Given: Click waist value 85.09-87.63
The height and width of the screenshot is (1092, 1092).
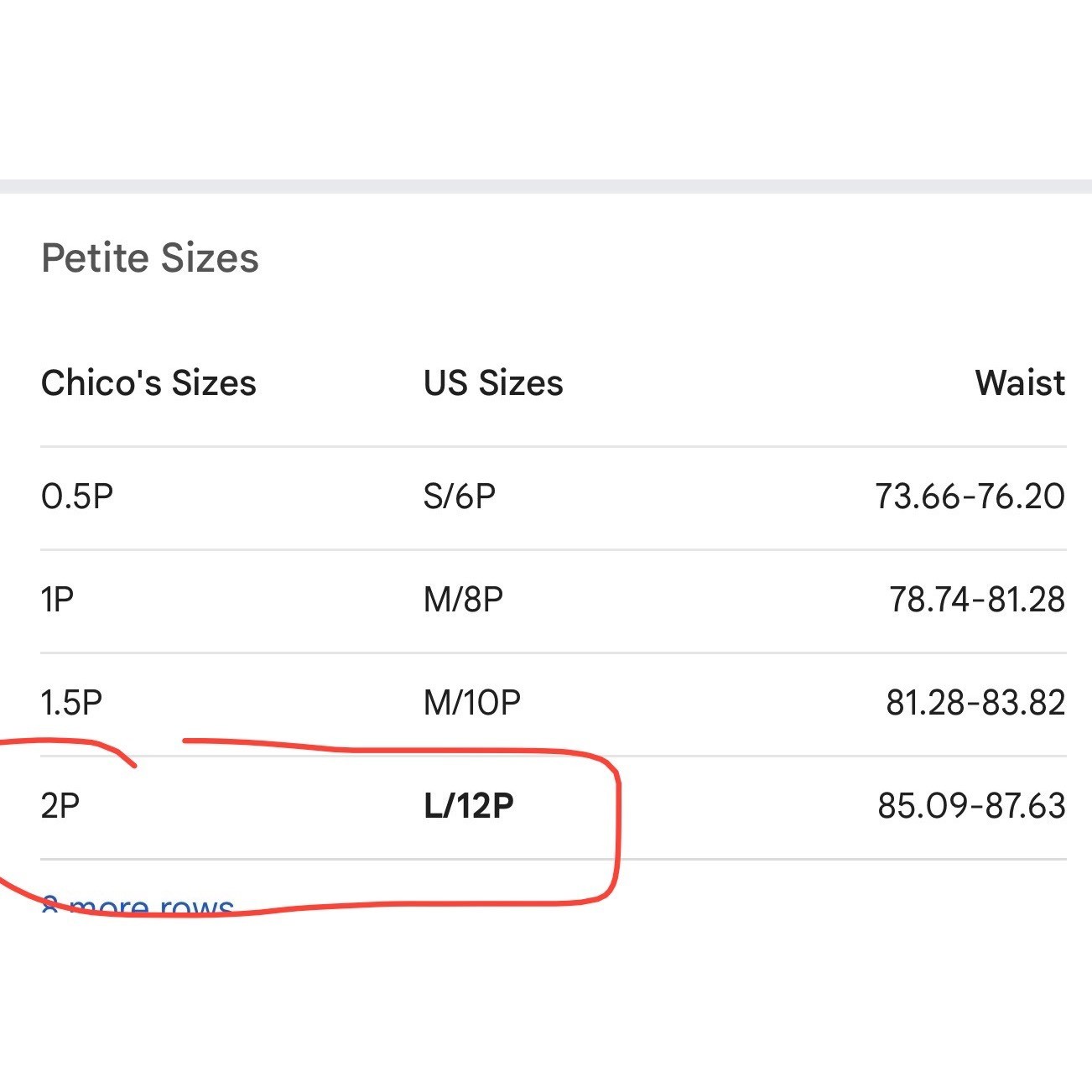Looking at the screenshot, I should (971, 806).
